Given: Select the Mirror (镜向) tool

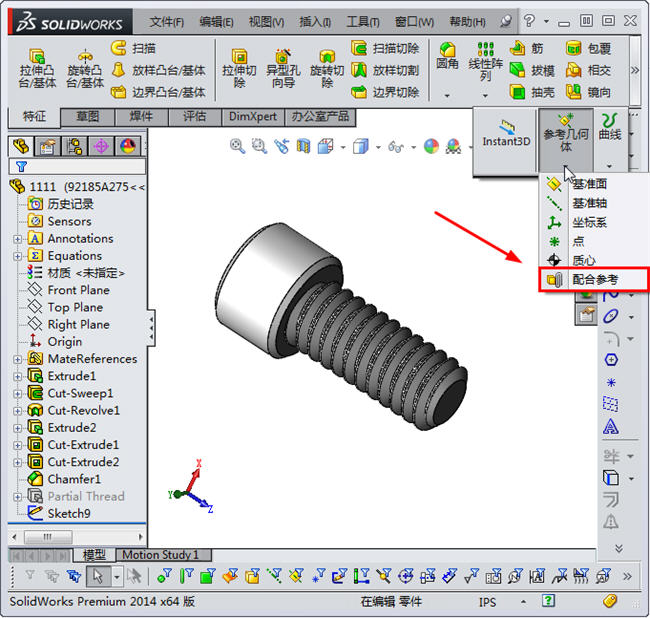Looking at the screenshot, I should tap(588, 92).
